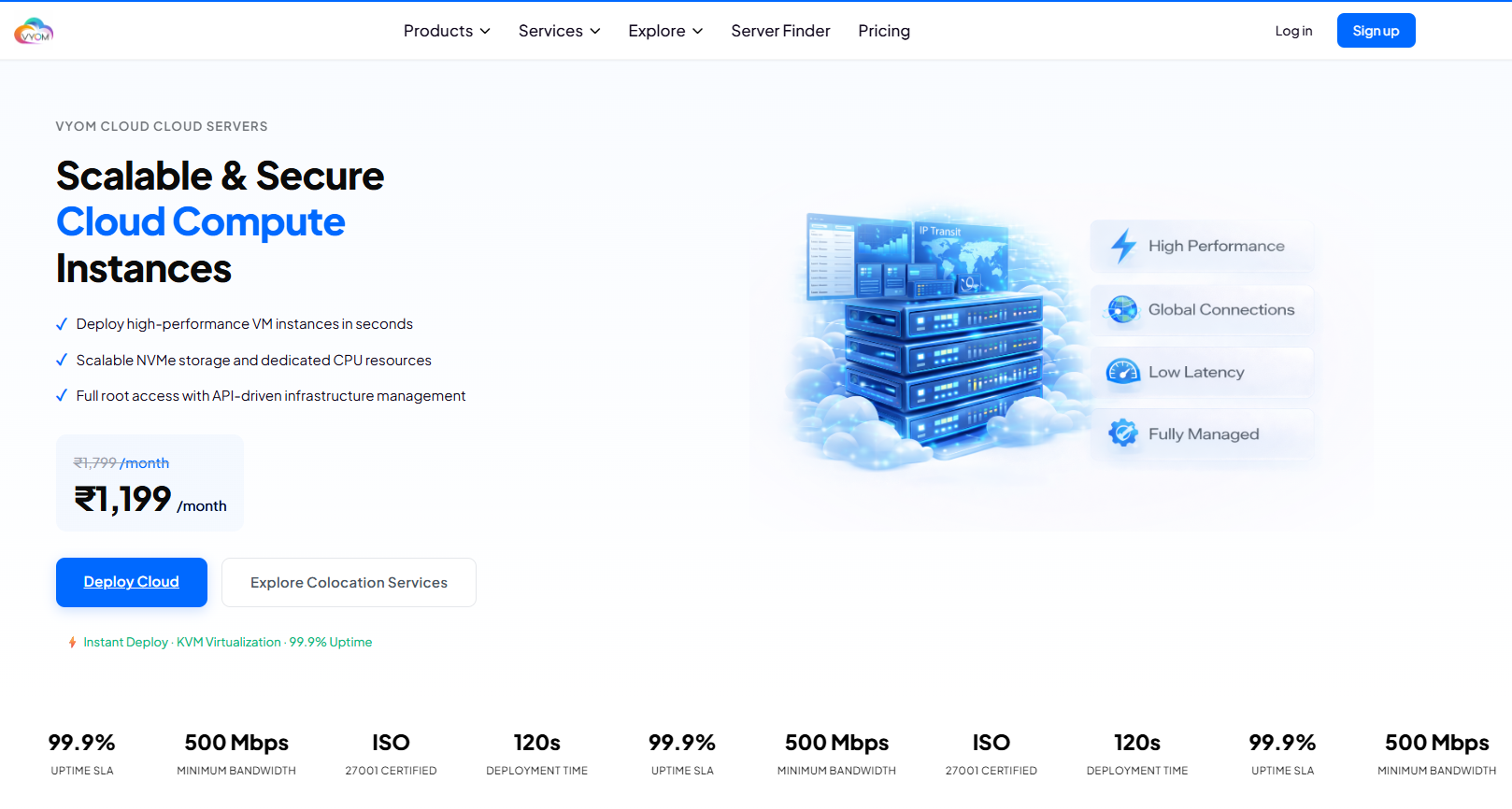Click the Deploy Cloud button
Viewport: 1512px width, 809px height.
pos(132,582)
